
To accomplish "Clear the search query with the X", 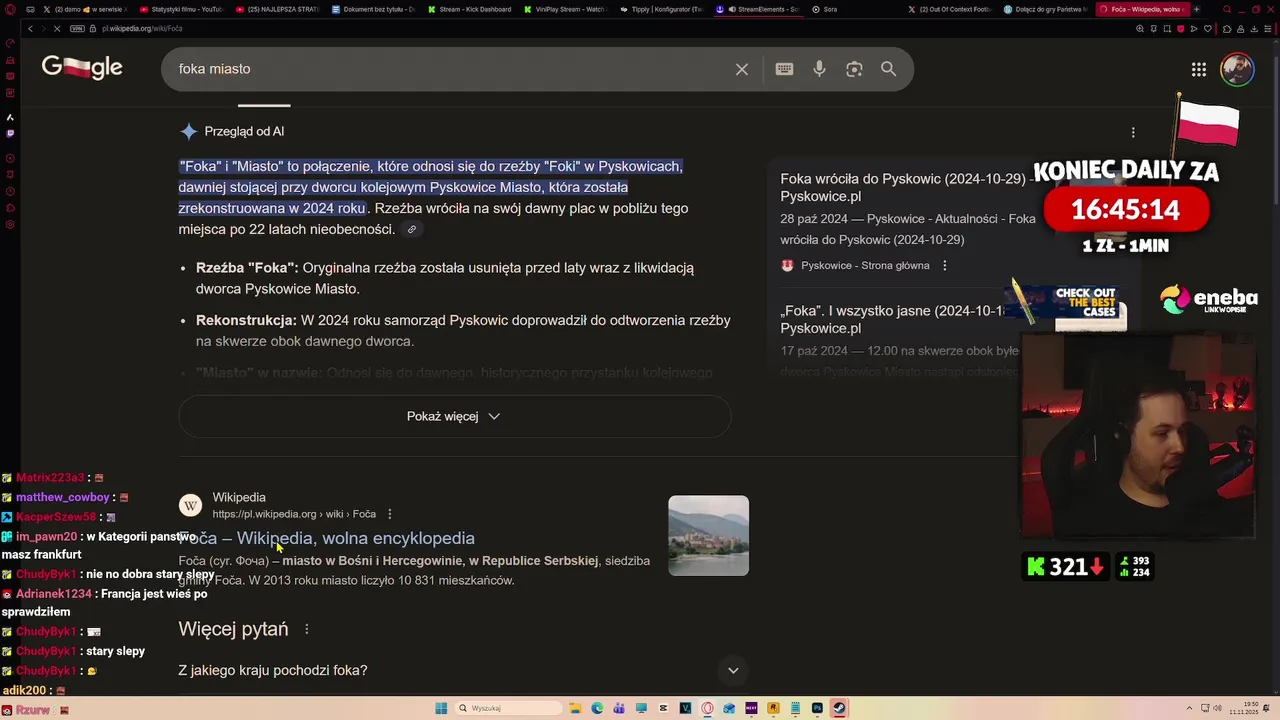I will (742, 69).
